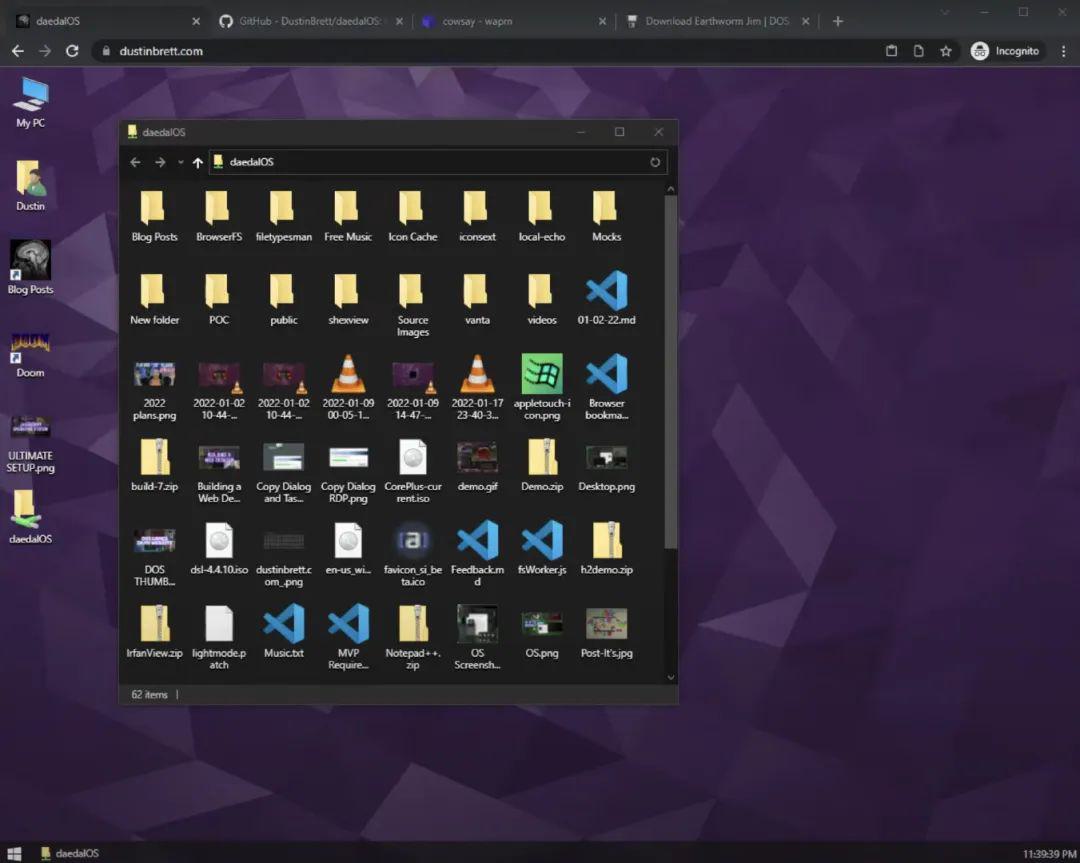Click the up directory arrow
This screenshot has width=1080, height=863.
(198, 162)
